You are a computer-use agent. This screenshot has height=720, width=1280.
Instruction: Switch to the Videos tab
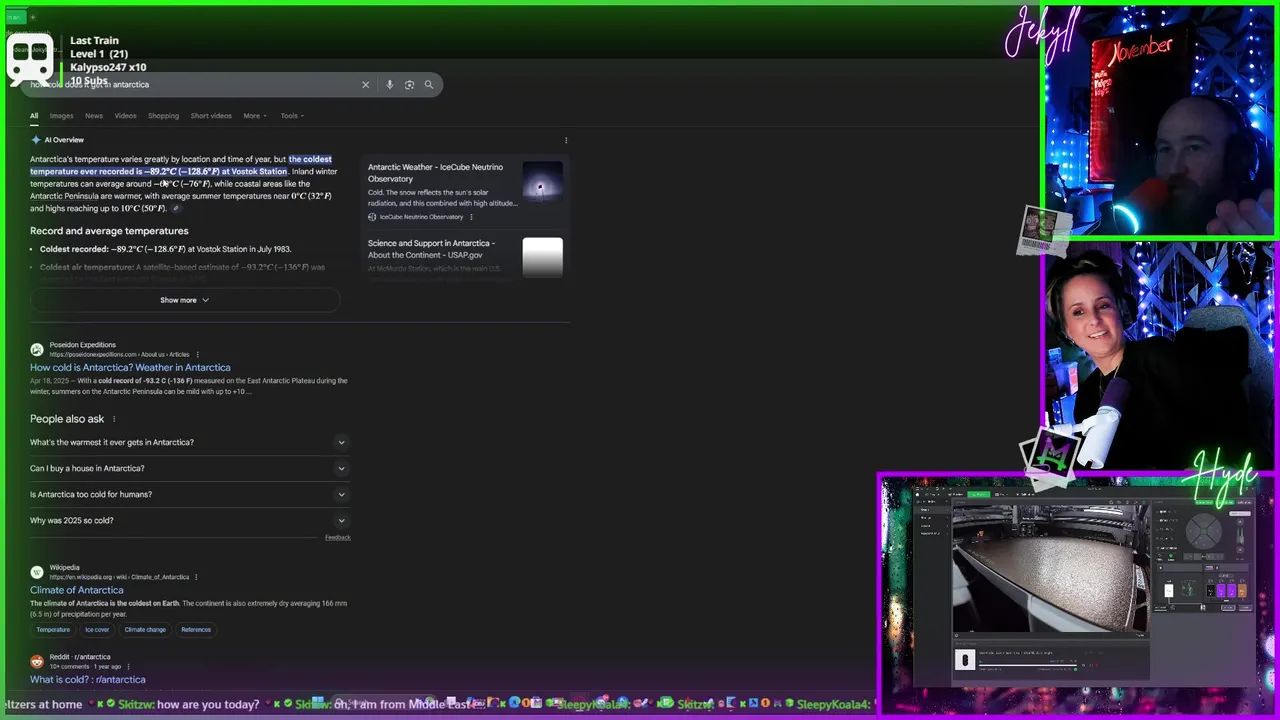[x=125, y=116]
